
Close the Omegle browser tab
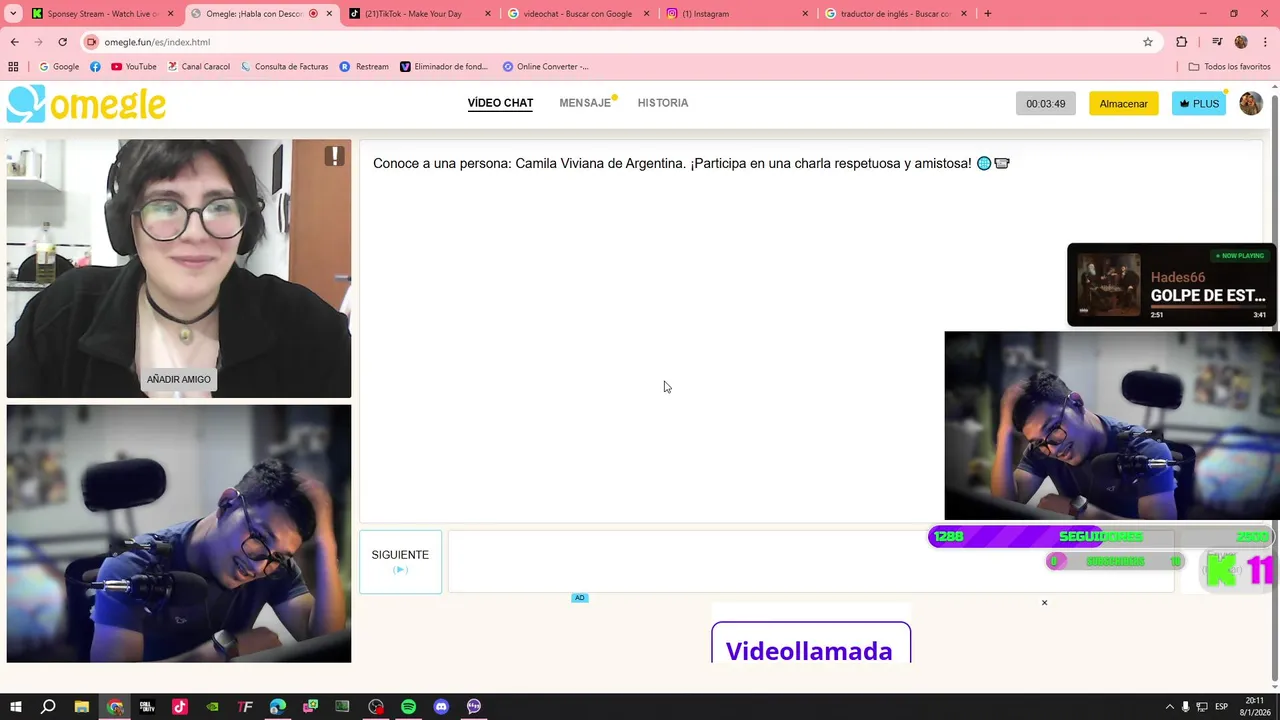pos(329,14)
